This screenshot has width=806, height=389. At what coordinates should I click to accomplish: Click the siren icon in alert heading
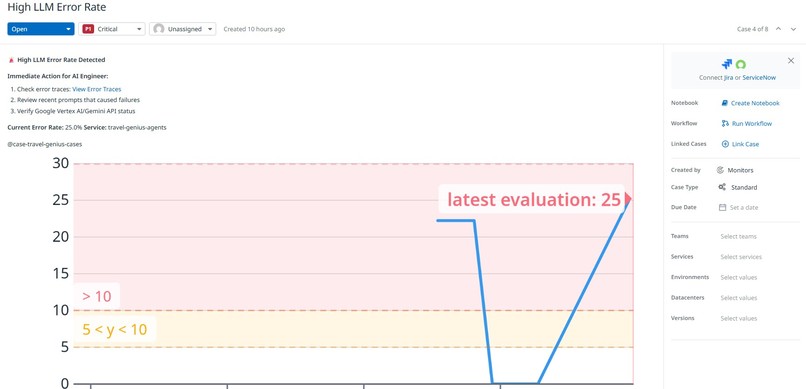tap(11, 60)
